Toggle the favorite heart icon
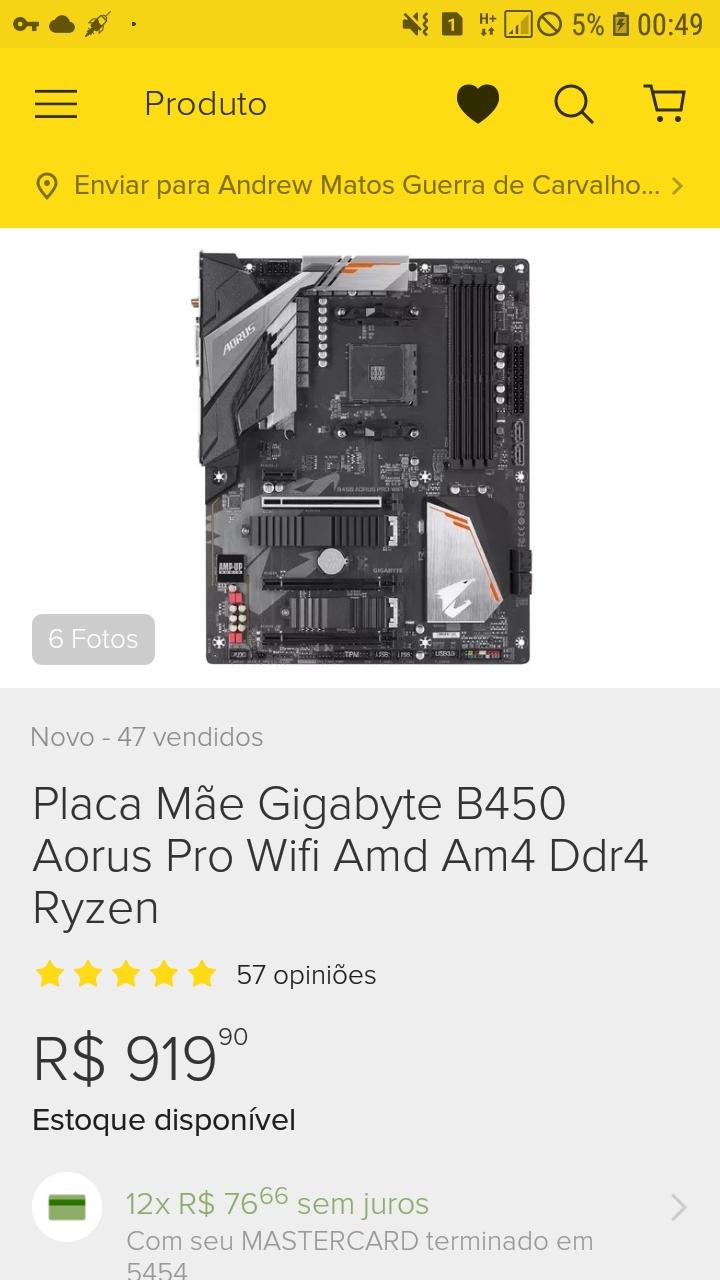The height and width of the screenshot is (1280, 720). pos(478,104)
